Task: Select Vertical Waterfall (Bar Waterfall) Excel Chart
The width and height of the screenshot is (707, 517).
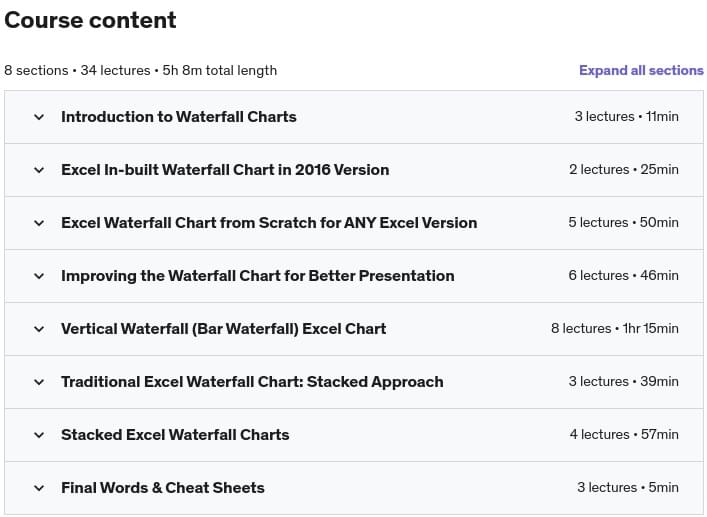Action: [x=224, y=329]
